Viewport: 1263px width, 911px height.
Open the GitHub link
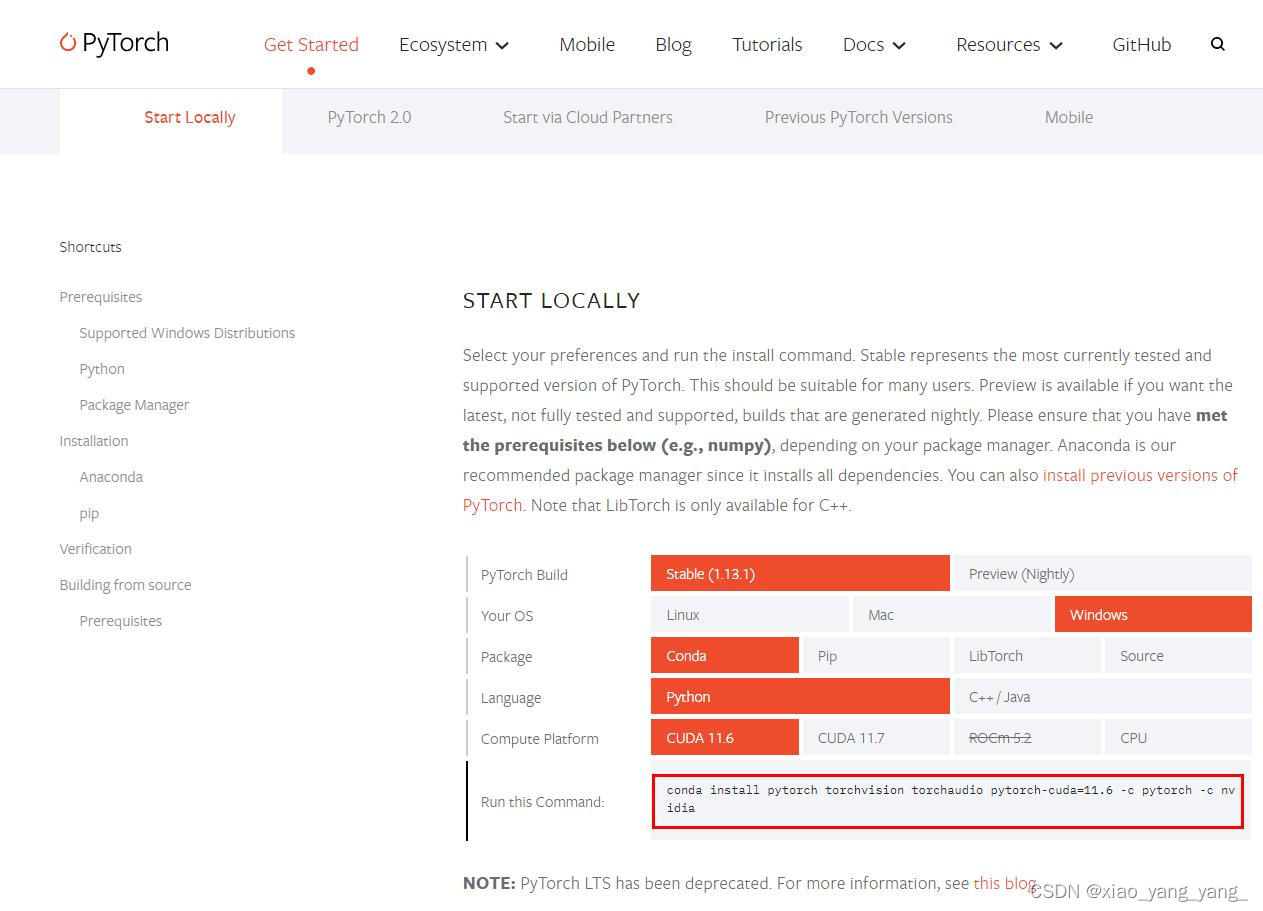[1141, 44]
